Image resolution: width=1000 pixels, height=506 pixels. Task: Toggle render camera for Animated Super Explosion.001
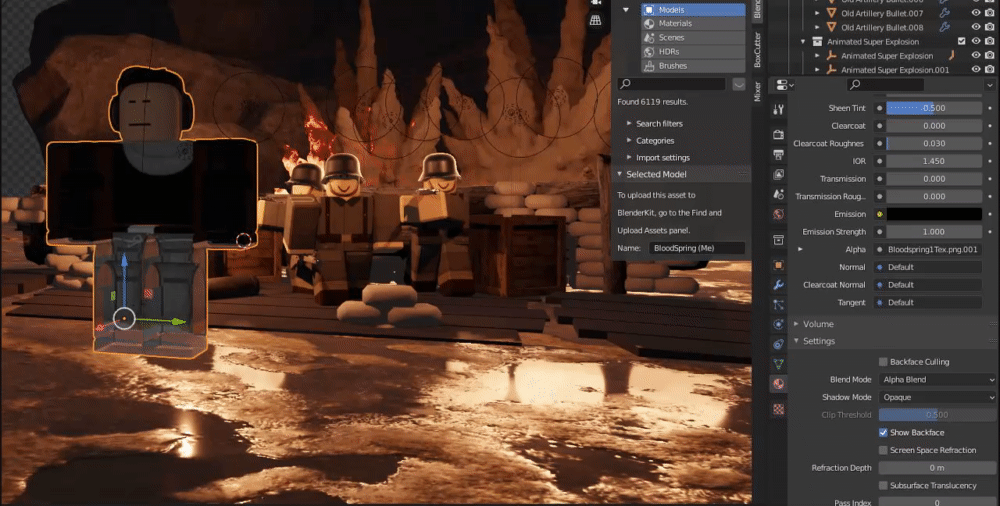coord(989,70)
